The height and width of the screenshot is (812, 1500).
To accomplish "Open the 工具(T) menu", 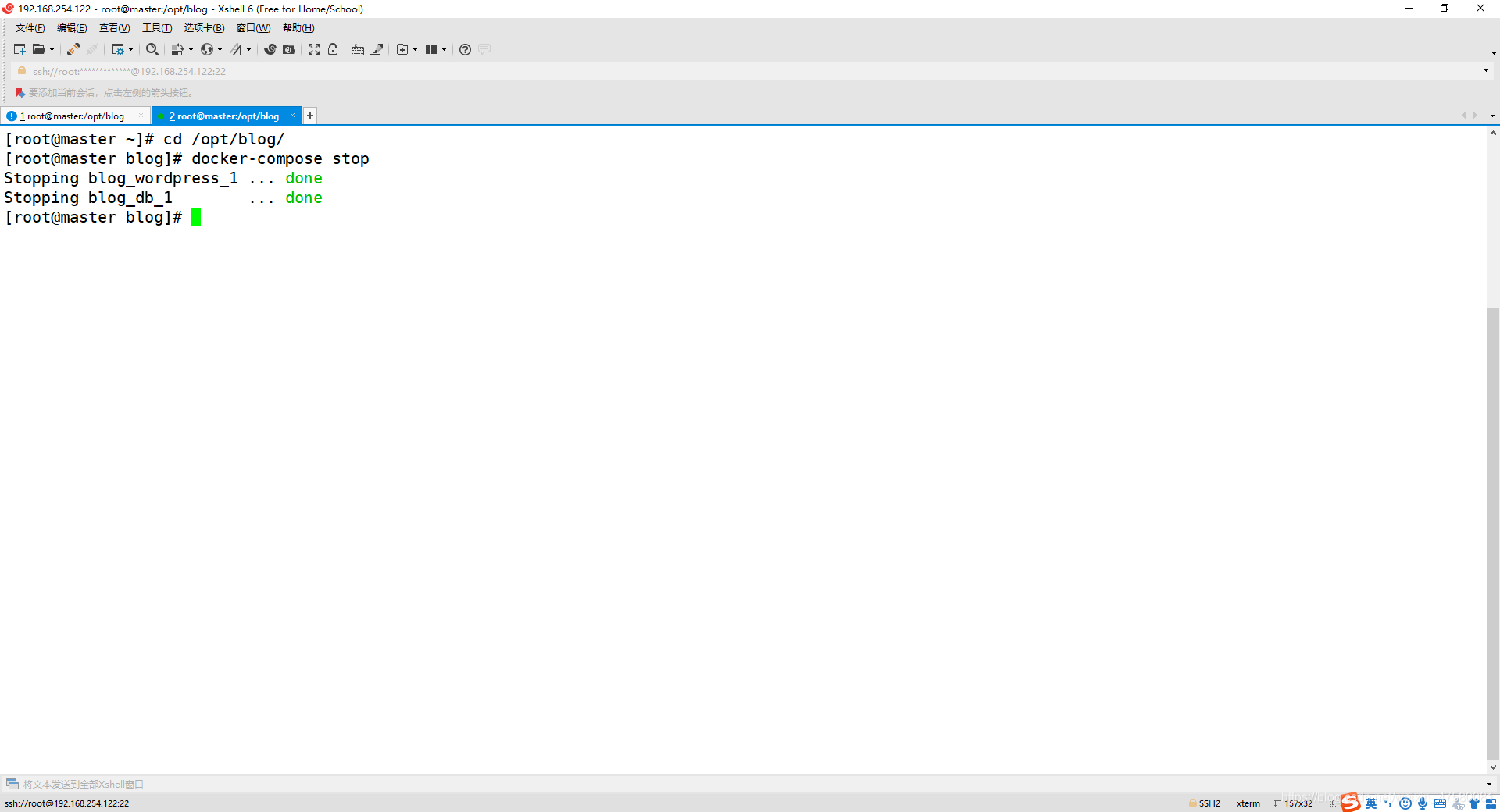I will [x=157, y=28].
